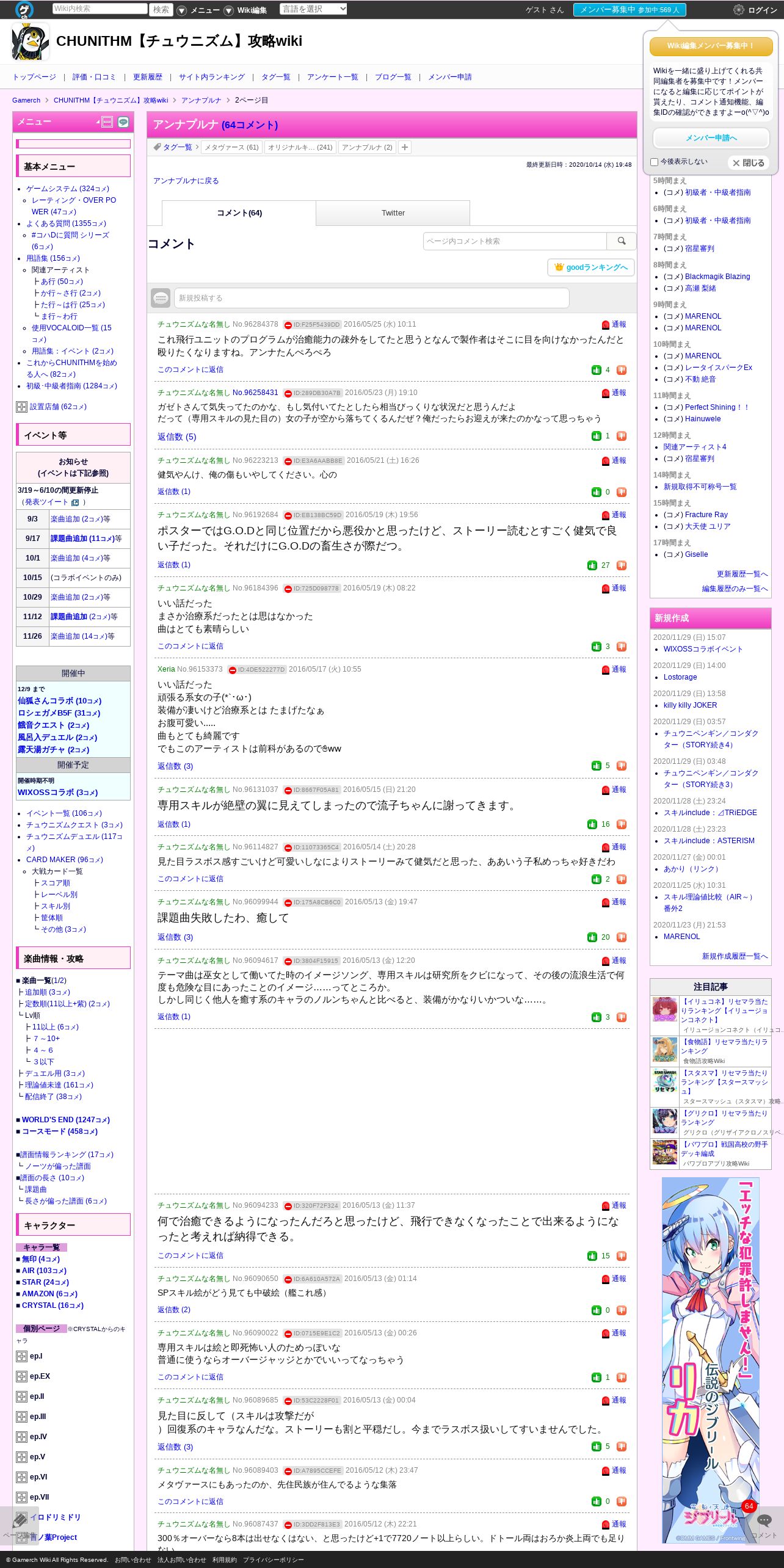
Task: Select the コメント(64) tab
Action: (239, 213)
